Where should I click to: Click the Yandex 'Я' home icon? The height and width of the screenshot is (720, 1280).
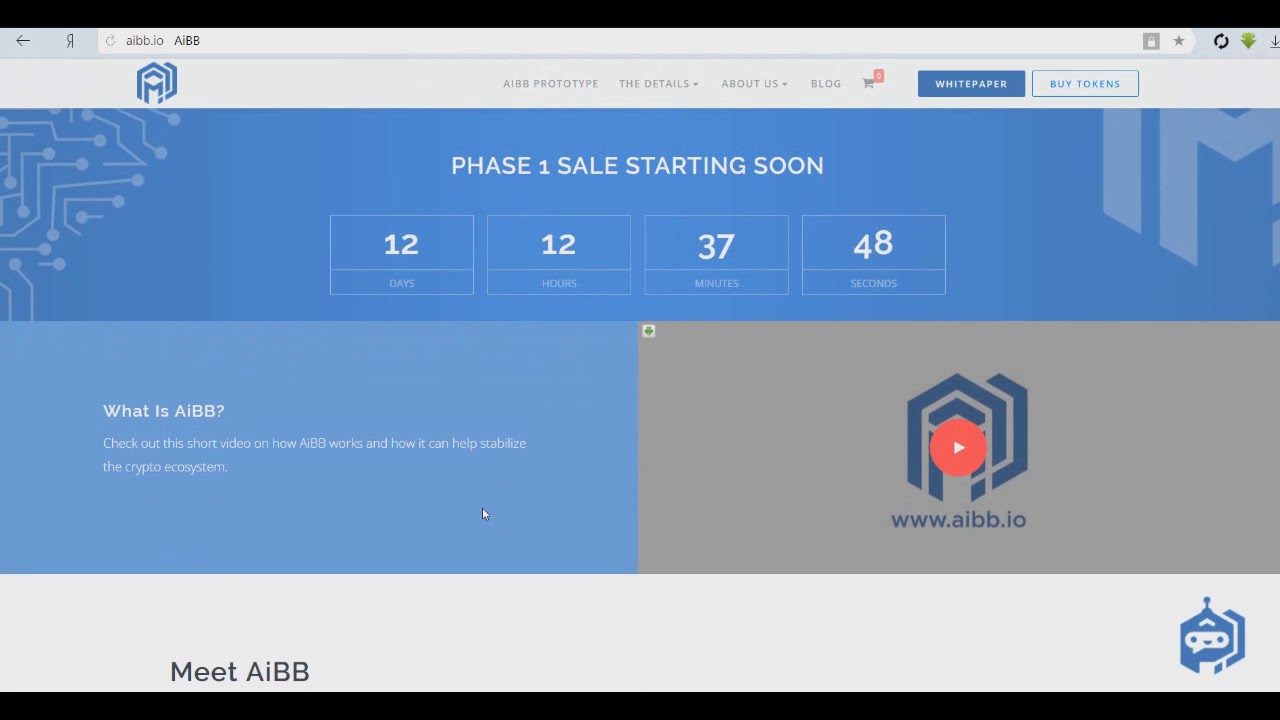pos(70,41)
